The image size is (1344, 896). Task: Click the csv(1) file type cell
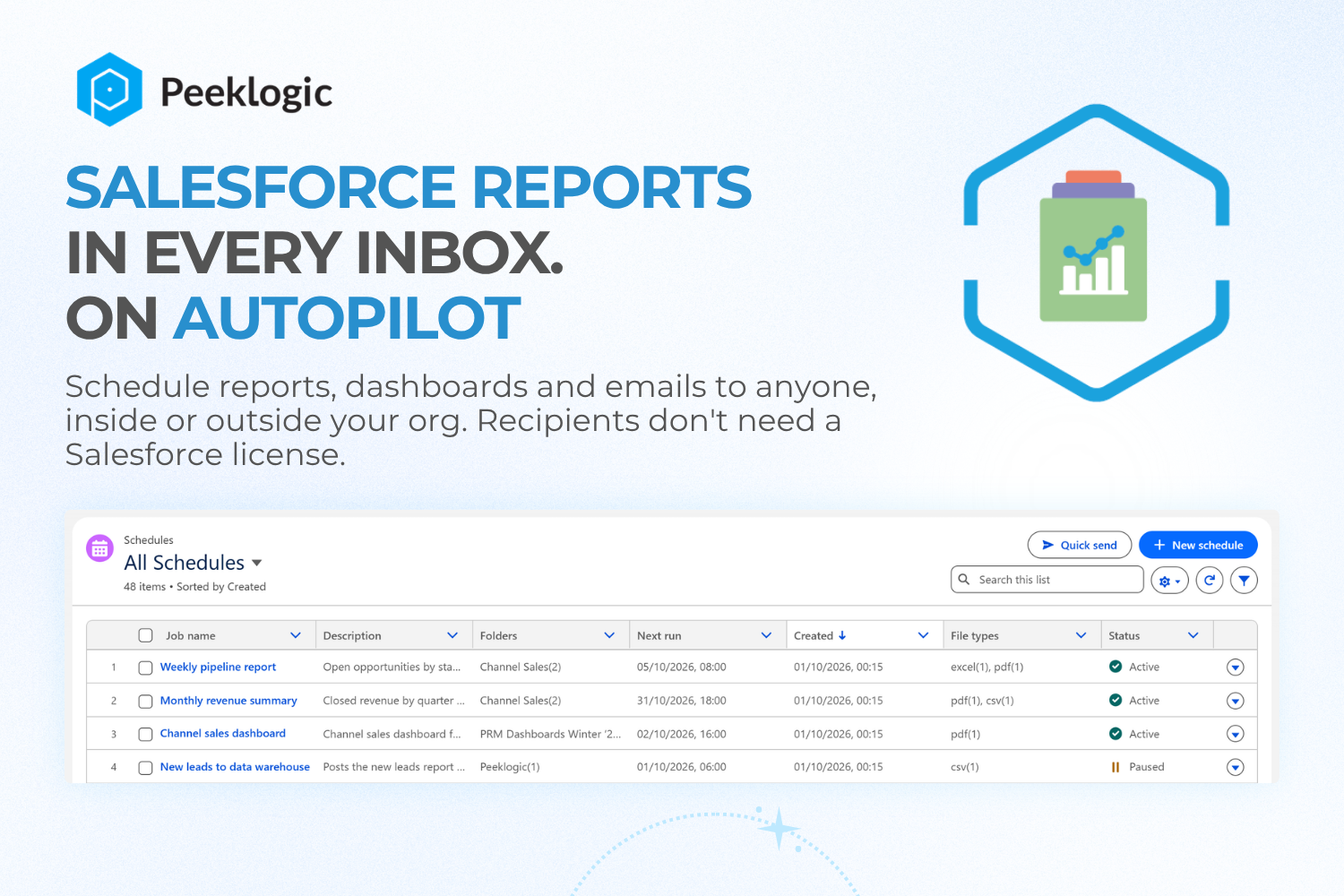pyautogui.click(x=965, y=767)
